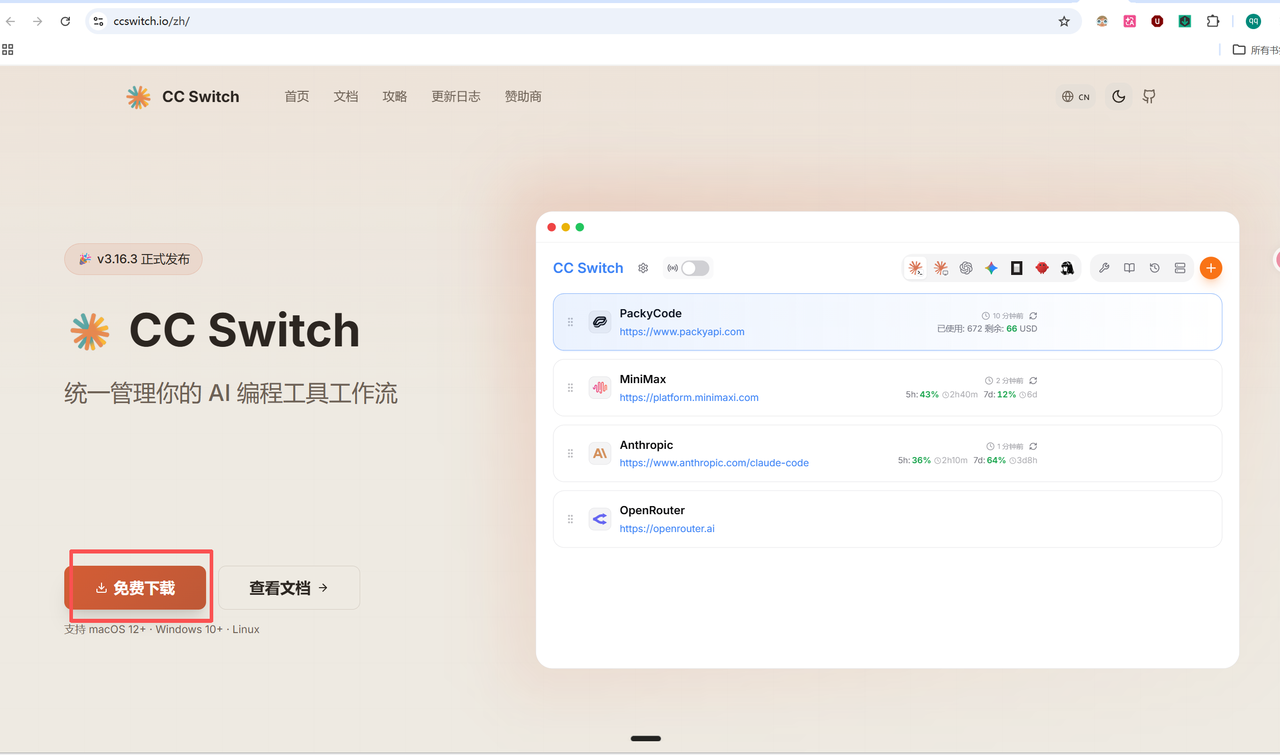This screenshot has width=1280, height=755.
Task: Open the wrench tools icon in preview
Action: [x=1104, y=268]
